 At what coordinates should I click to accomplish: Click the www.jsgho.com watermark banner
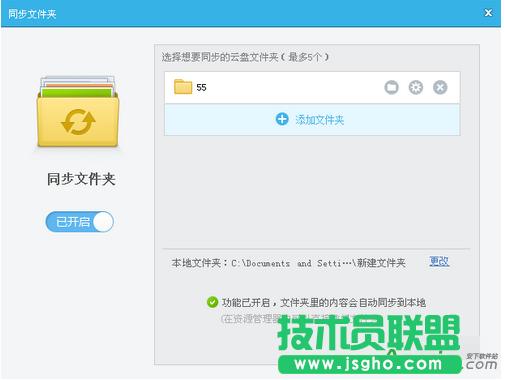pyautogui.click(x=369, y=364)
